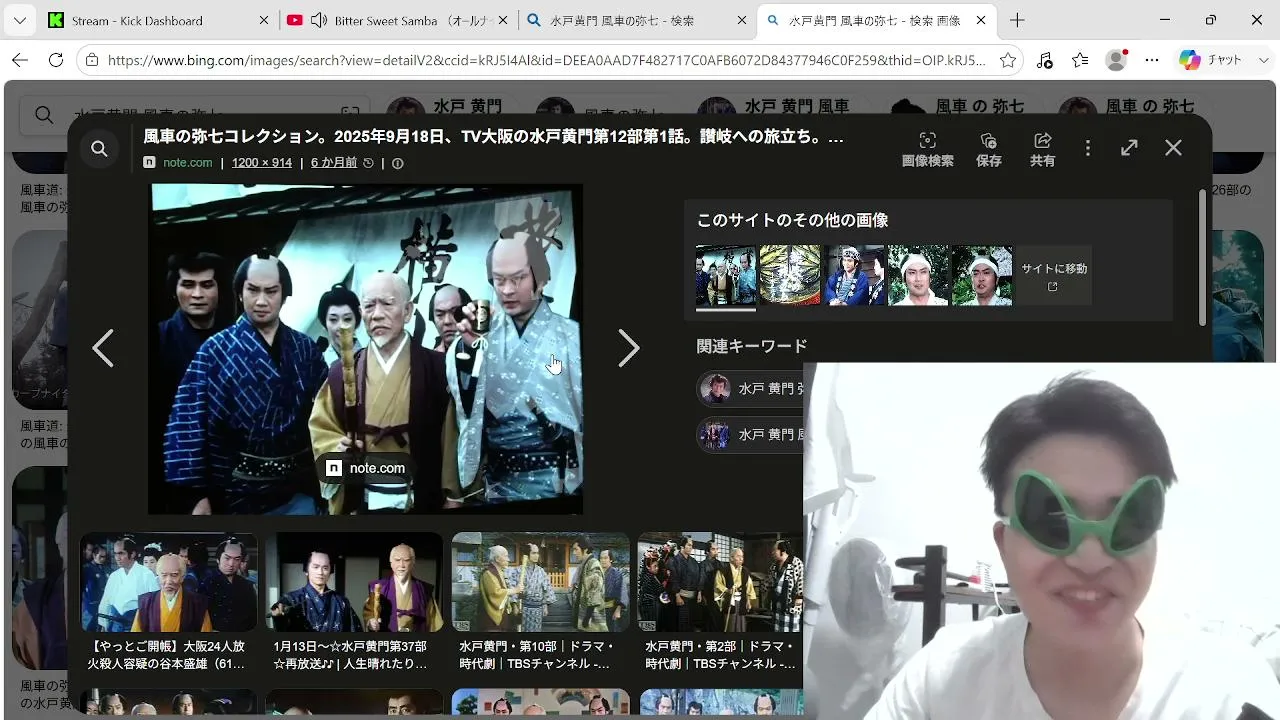This screenshot has height=720, width=1280.
Task: Open the 1200 × 914 image size link
Action: (262, 163)
